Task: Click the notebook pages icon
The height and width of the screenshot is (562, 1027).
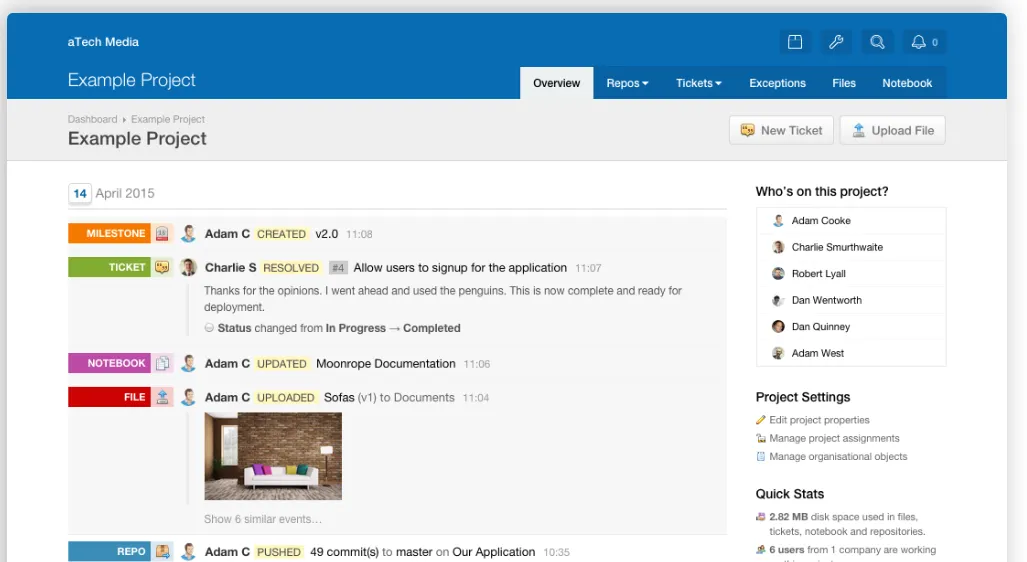Action: 162,363
